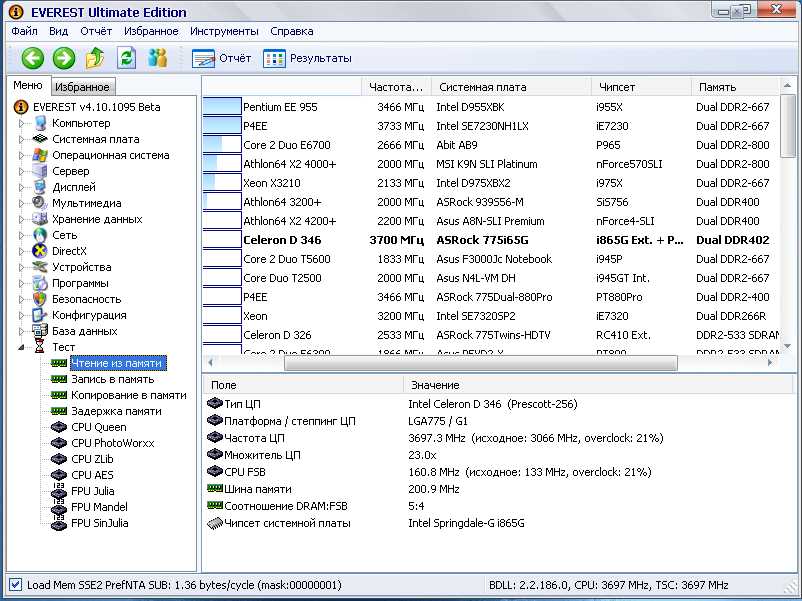This screenshot has width=802, height=601.
Task: Click the Значение column header
Action: (x=600, y=385)
